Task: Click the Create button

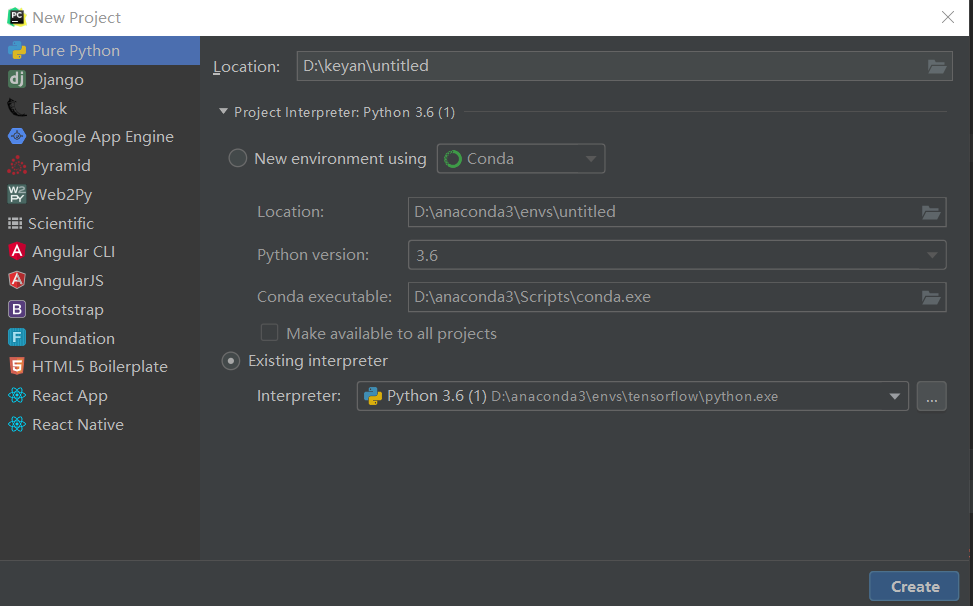Action: 914,587
